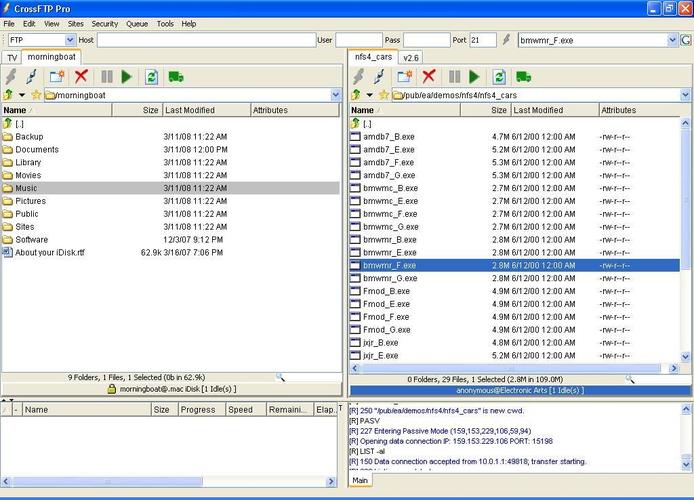The image size is (694, 500).
Task: Click the favorites star beside the /morningboat path
Action: [x=36, y=95]
